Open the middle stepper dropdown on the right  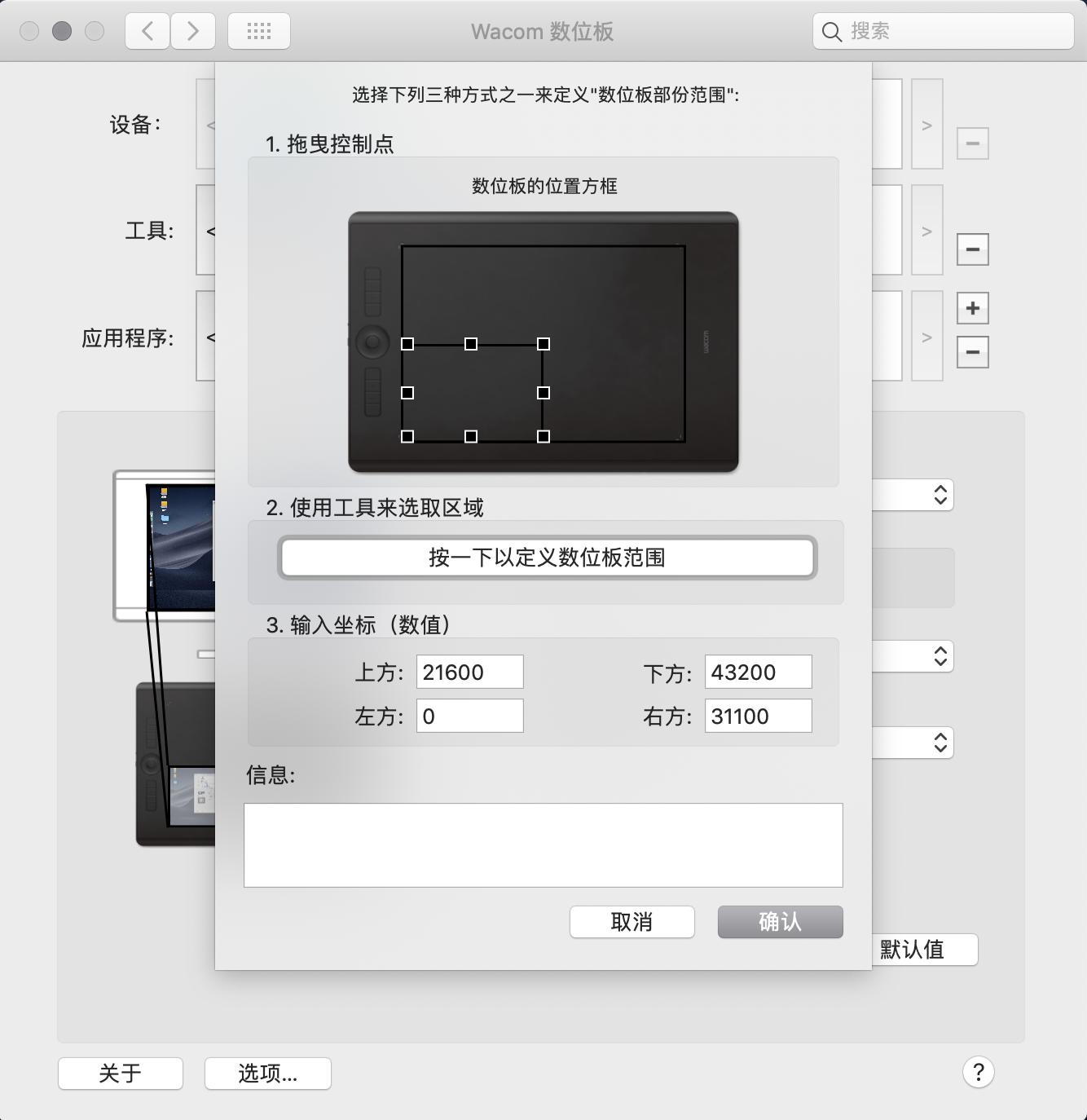[939, 656]
